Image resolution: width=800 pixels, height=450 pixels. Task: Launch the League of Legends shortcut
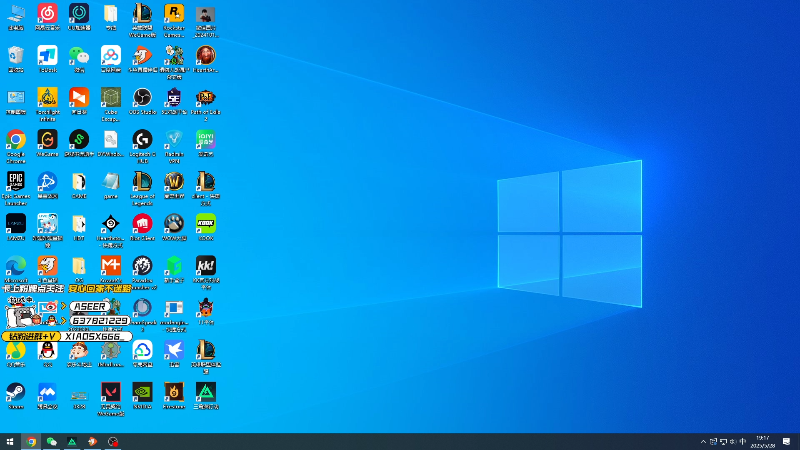coord(142,189)
